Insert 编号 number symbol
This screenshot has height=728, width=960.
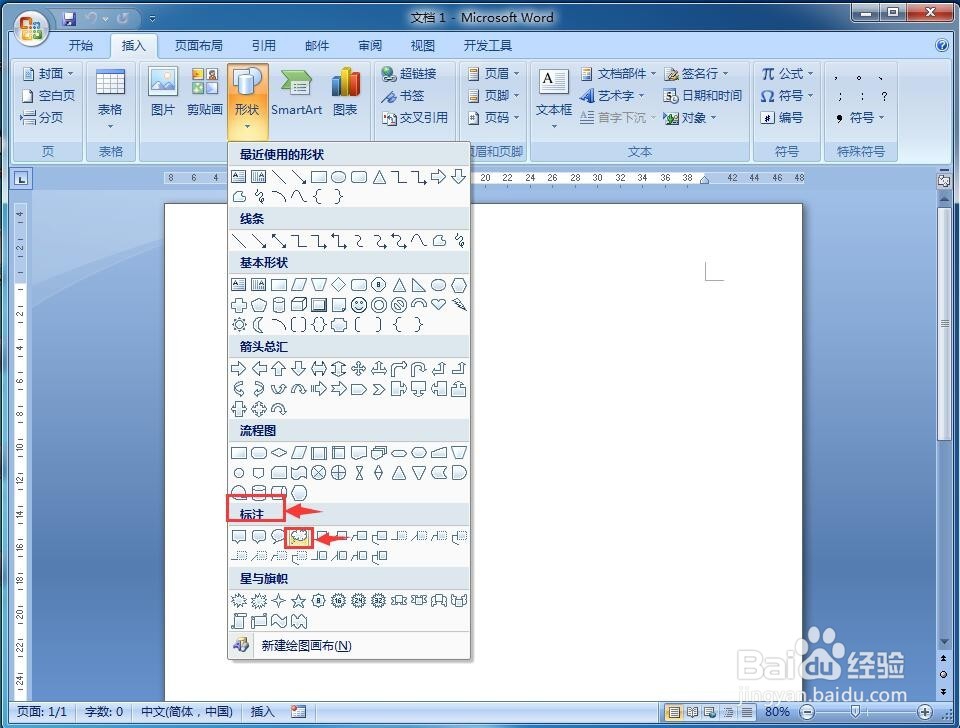(782, 118)
